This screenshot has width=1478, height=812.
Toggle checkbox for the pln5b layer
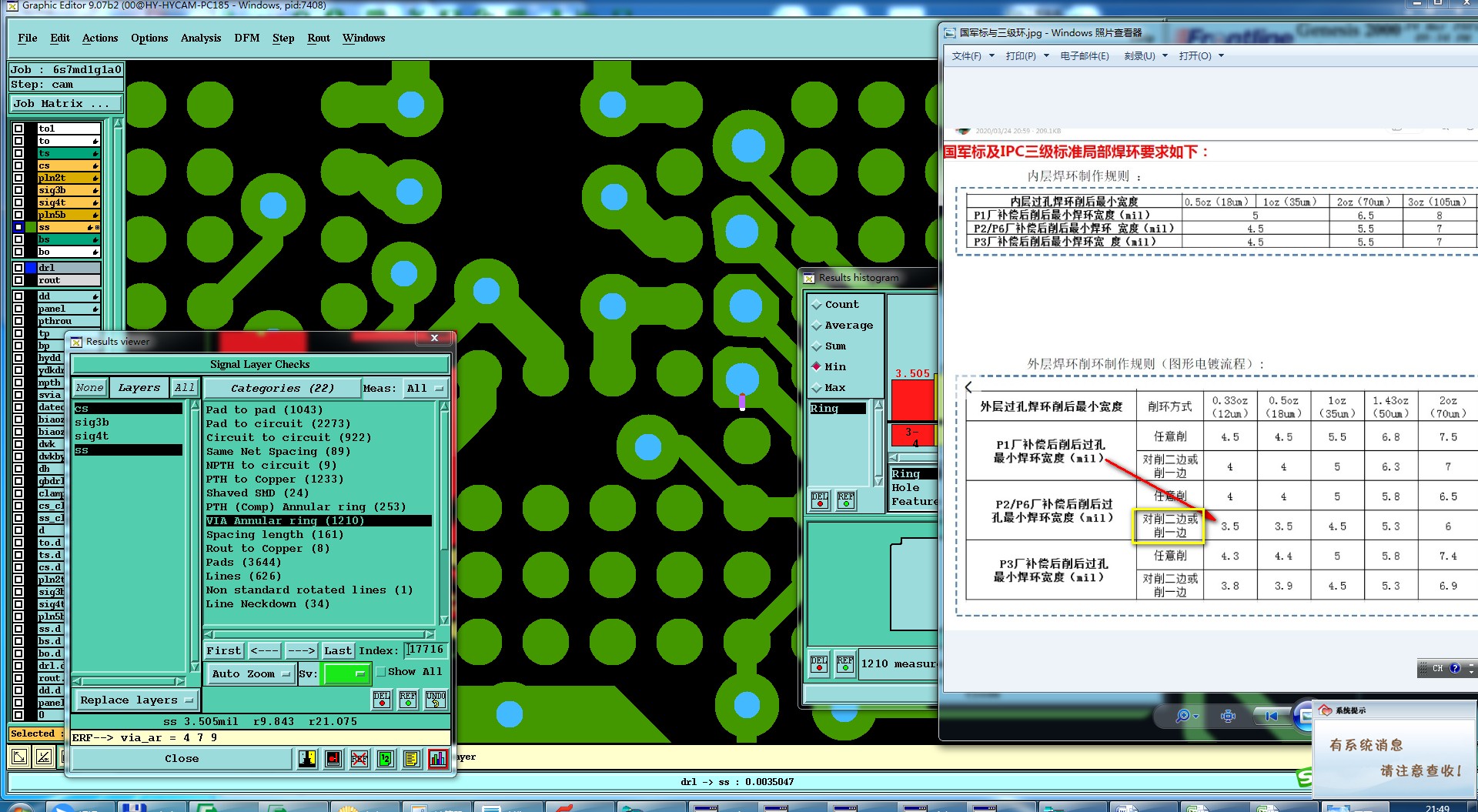click(18, 215)
